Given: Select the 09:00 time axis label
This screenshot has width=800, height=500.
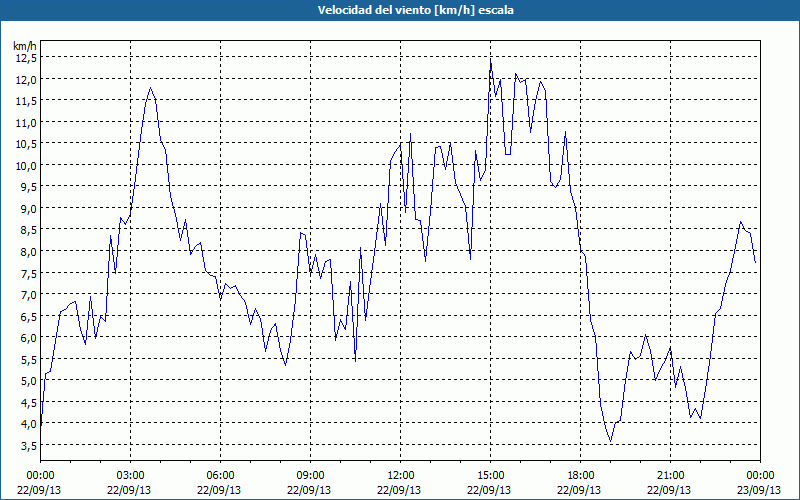Looking at the screenshot, I should [x=310, y=476].
